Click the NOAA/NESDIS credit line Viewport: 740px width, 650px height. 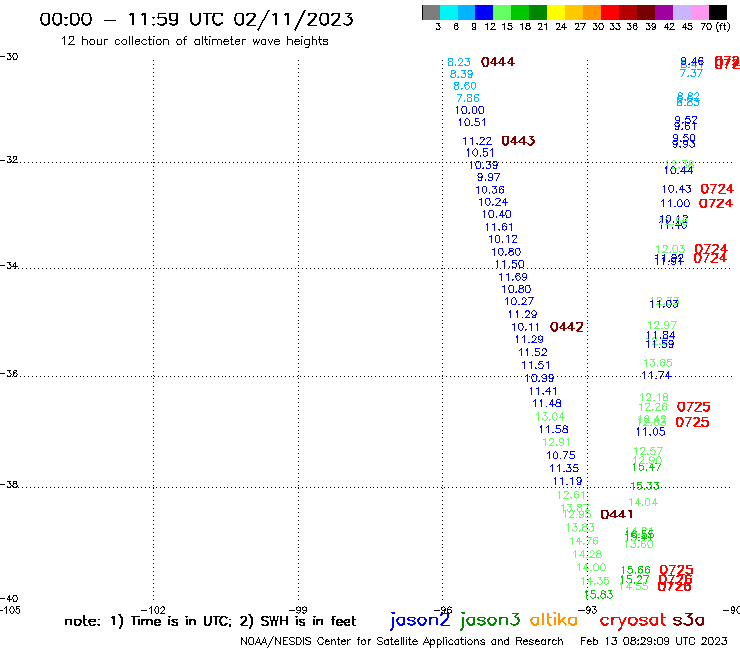coord(402,641)
